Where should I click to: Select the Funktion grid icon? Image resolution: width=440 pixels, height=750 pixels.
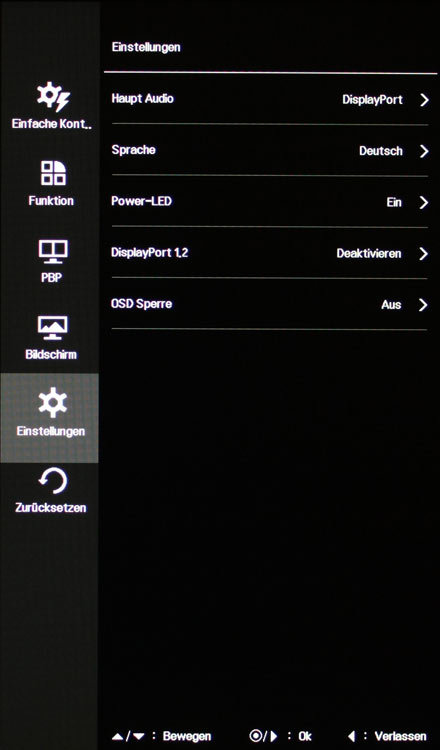(53, 173)
